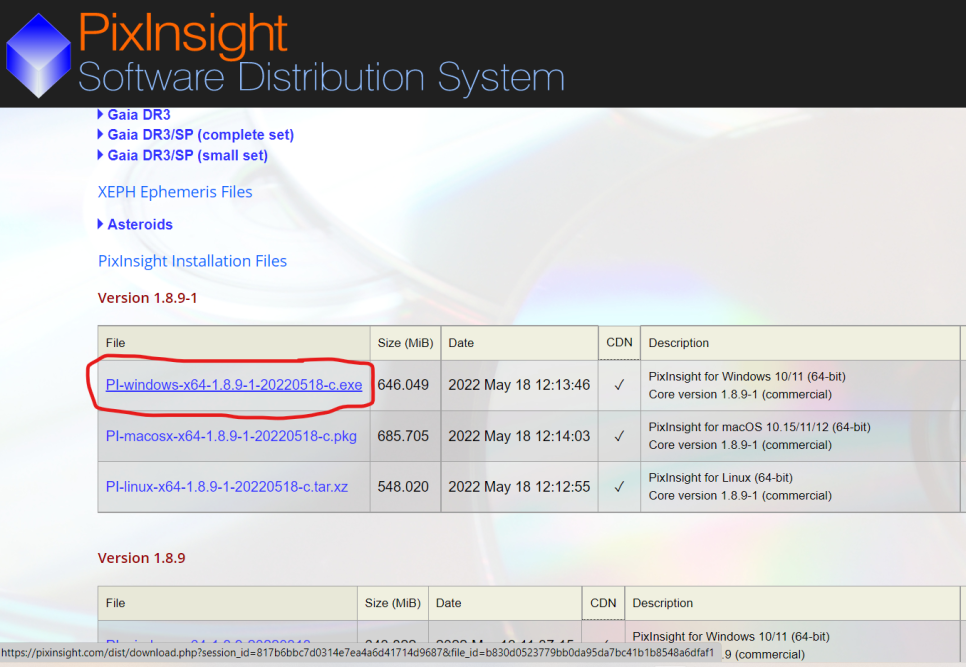
Task: Click "Core version 1.8.9-1 (commercial)" in the Linux row
Action: (x=740, y=495)
